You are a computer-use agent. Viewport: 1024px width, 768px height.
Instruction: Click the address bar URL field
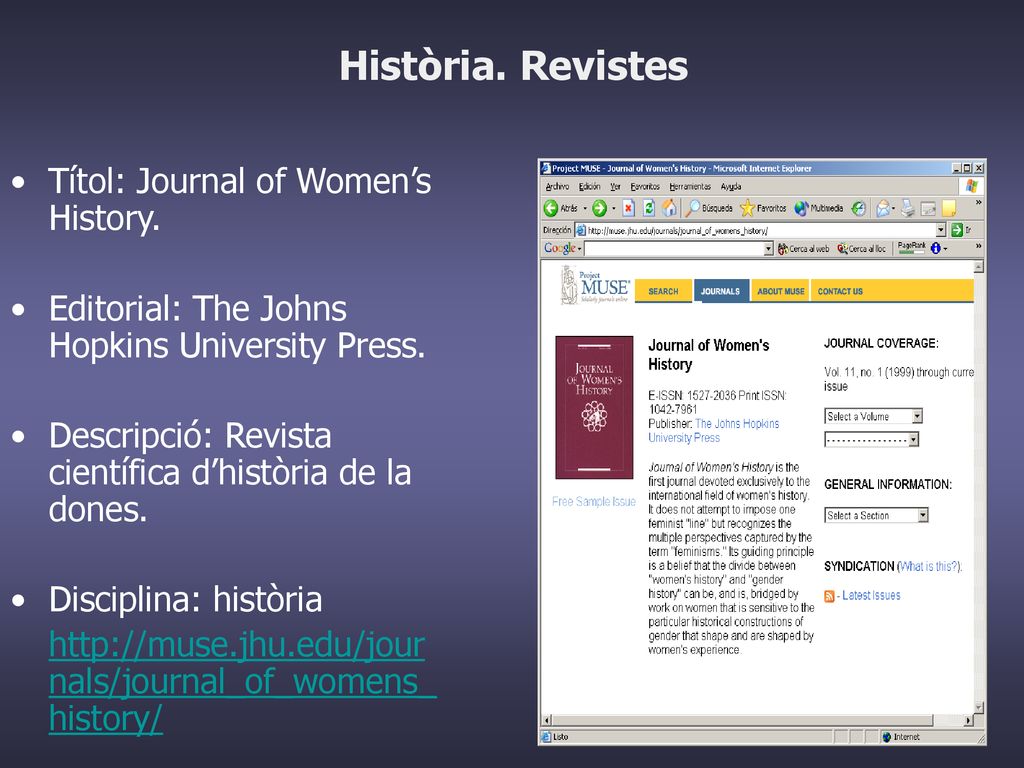(x=761, y=230)
